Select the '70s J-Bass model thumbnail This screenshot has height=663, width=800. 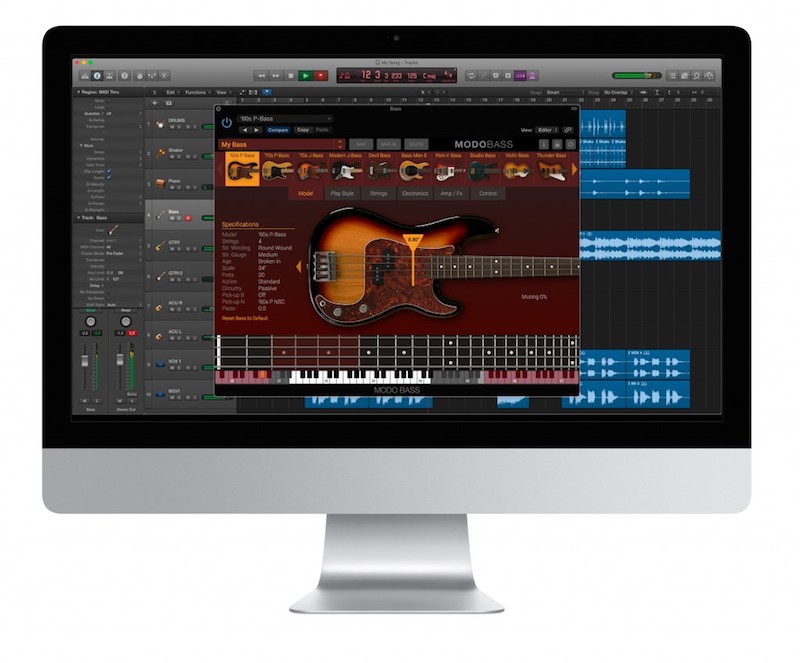coord(312,171)
